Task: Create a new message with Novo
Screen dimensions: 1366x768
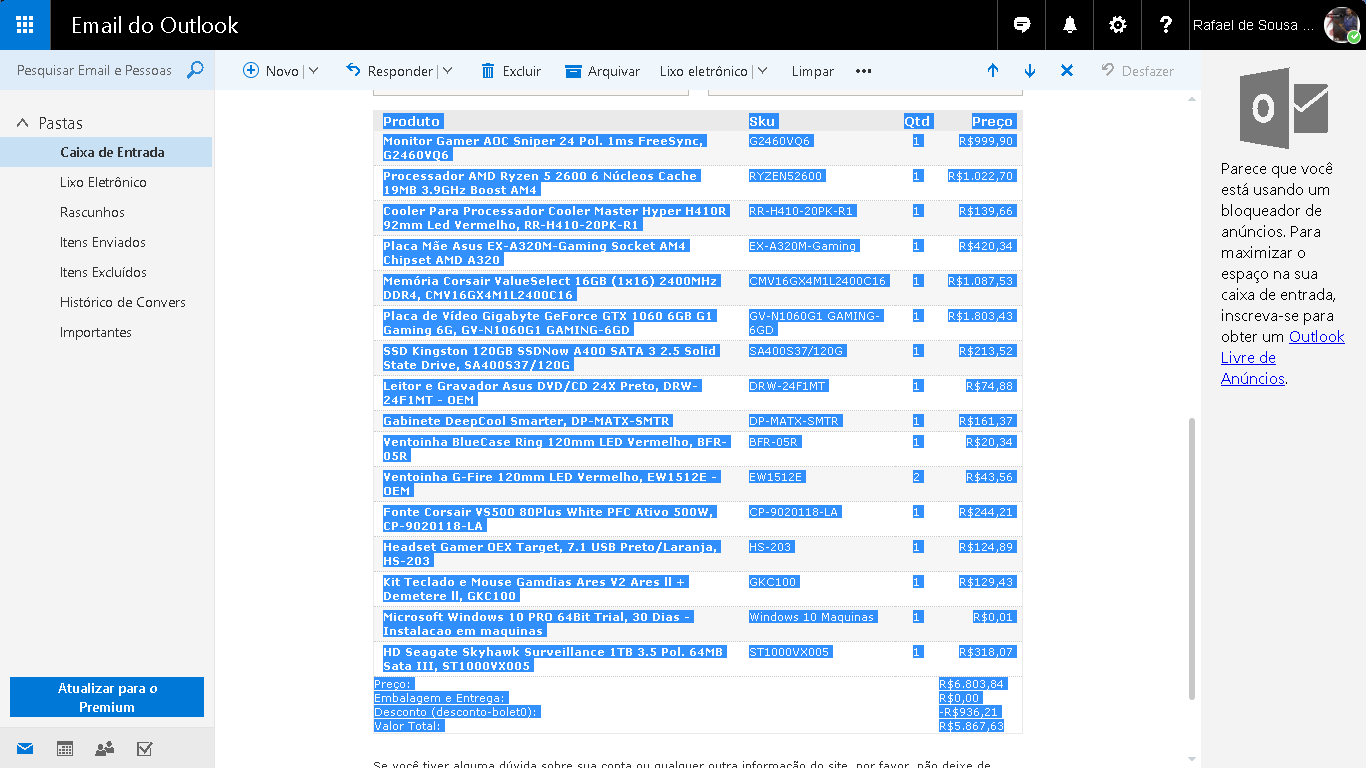Action: 271,71
